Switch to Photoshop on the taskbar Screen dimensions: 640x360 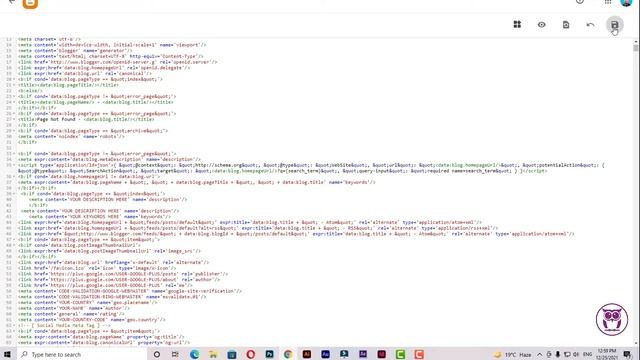(269, 354)
